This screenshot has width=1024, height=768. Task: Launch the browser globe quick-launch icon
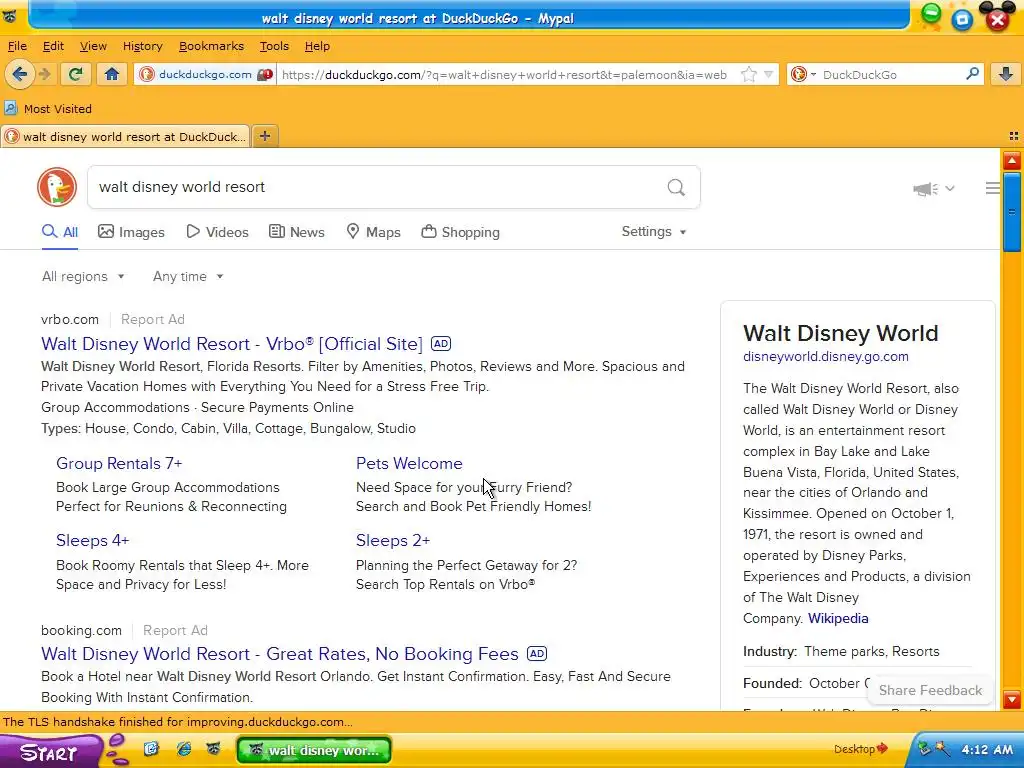184,748
